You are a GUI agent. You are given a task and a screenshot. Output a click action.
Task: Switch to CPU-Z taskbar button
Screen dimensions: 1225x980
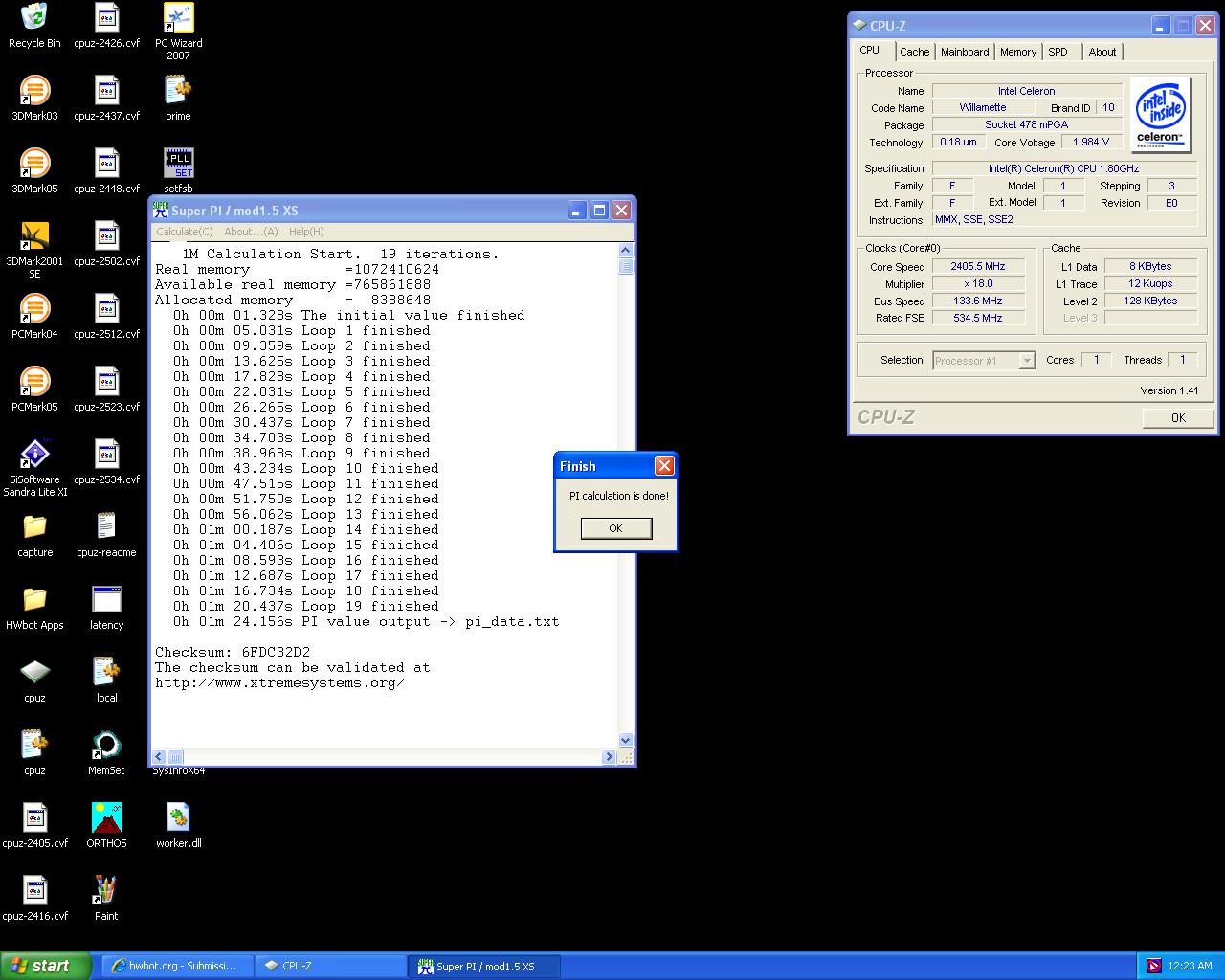pyautogui.click(x=331, y=966)
